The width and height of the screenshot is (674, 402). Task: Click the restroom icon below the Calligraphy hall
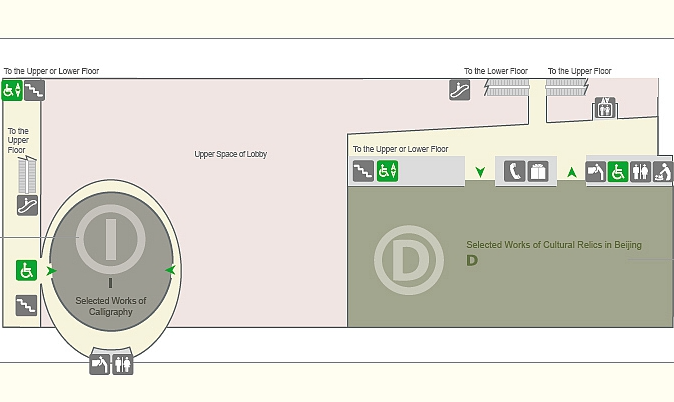123,364
